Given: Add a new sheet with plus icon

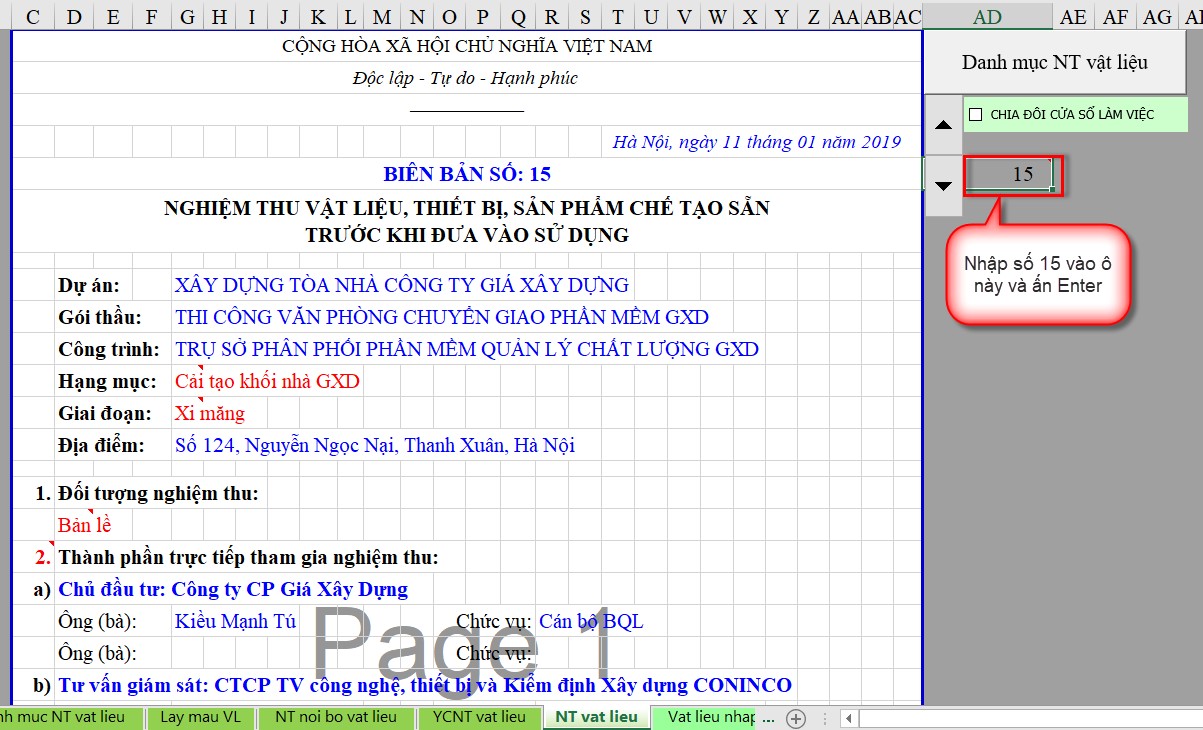Looking at the screenshot, I should click(x=796, y=718).
